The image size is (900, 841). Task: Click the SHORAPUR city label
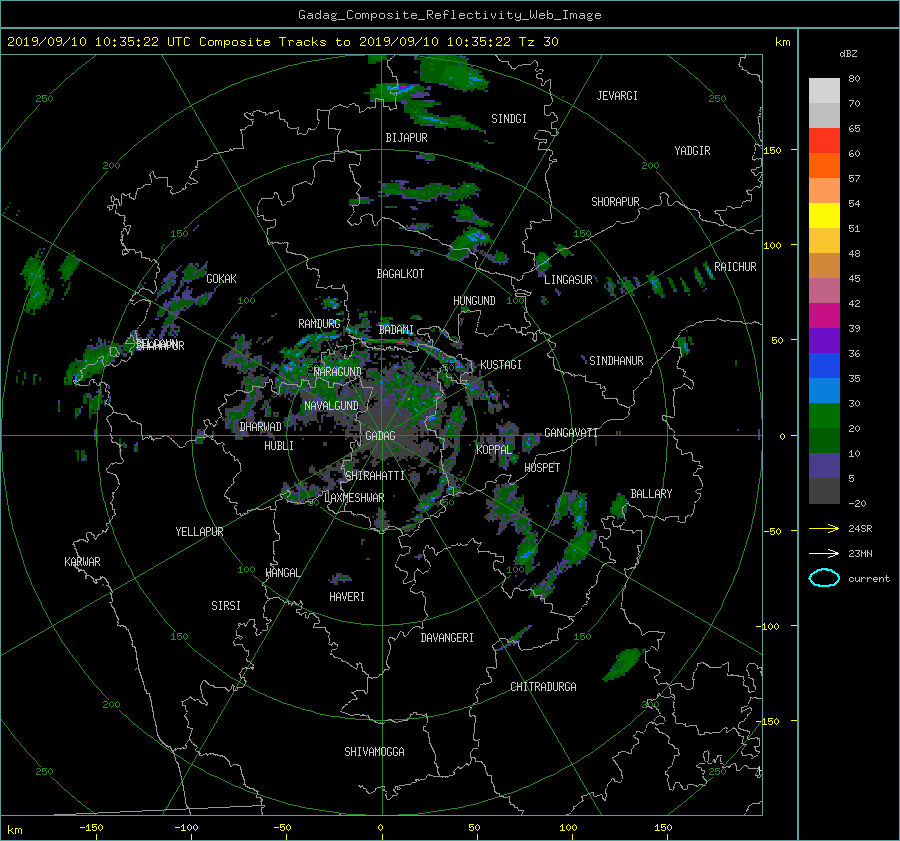point(615,202)
